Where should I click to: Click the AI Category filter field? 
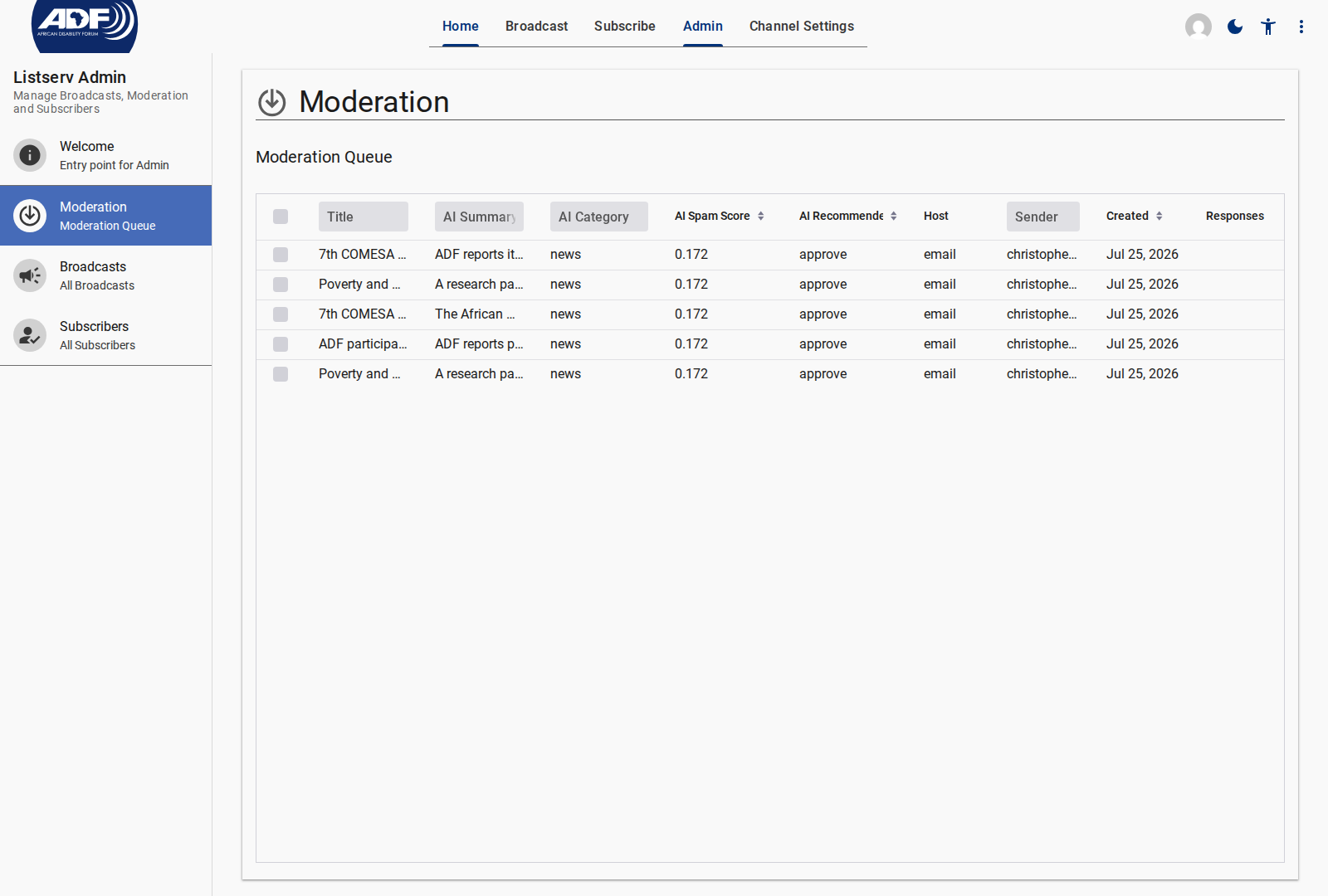tap(599, 217)
